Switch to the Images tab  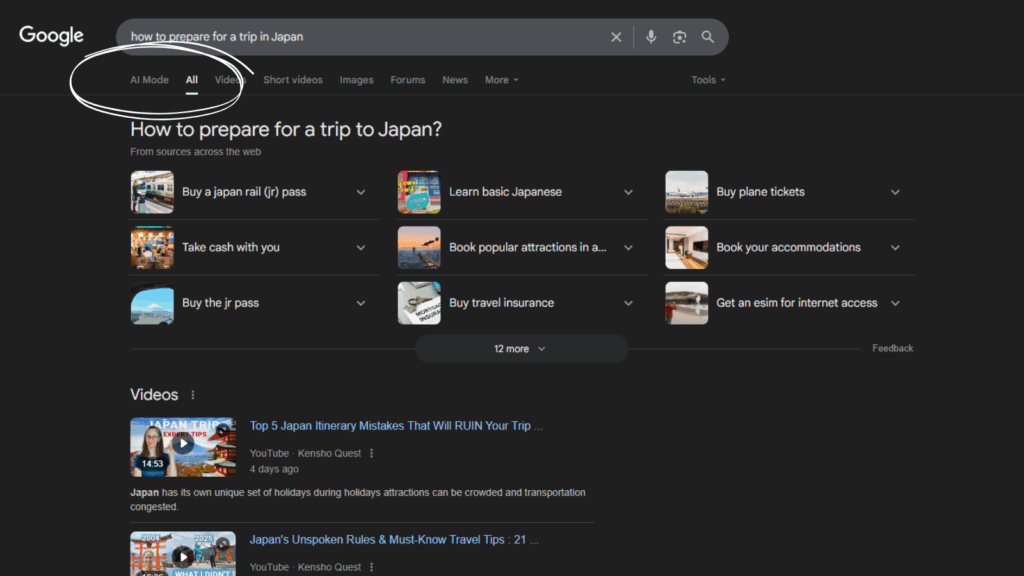(356, 80)
